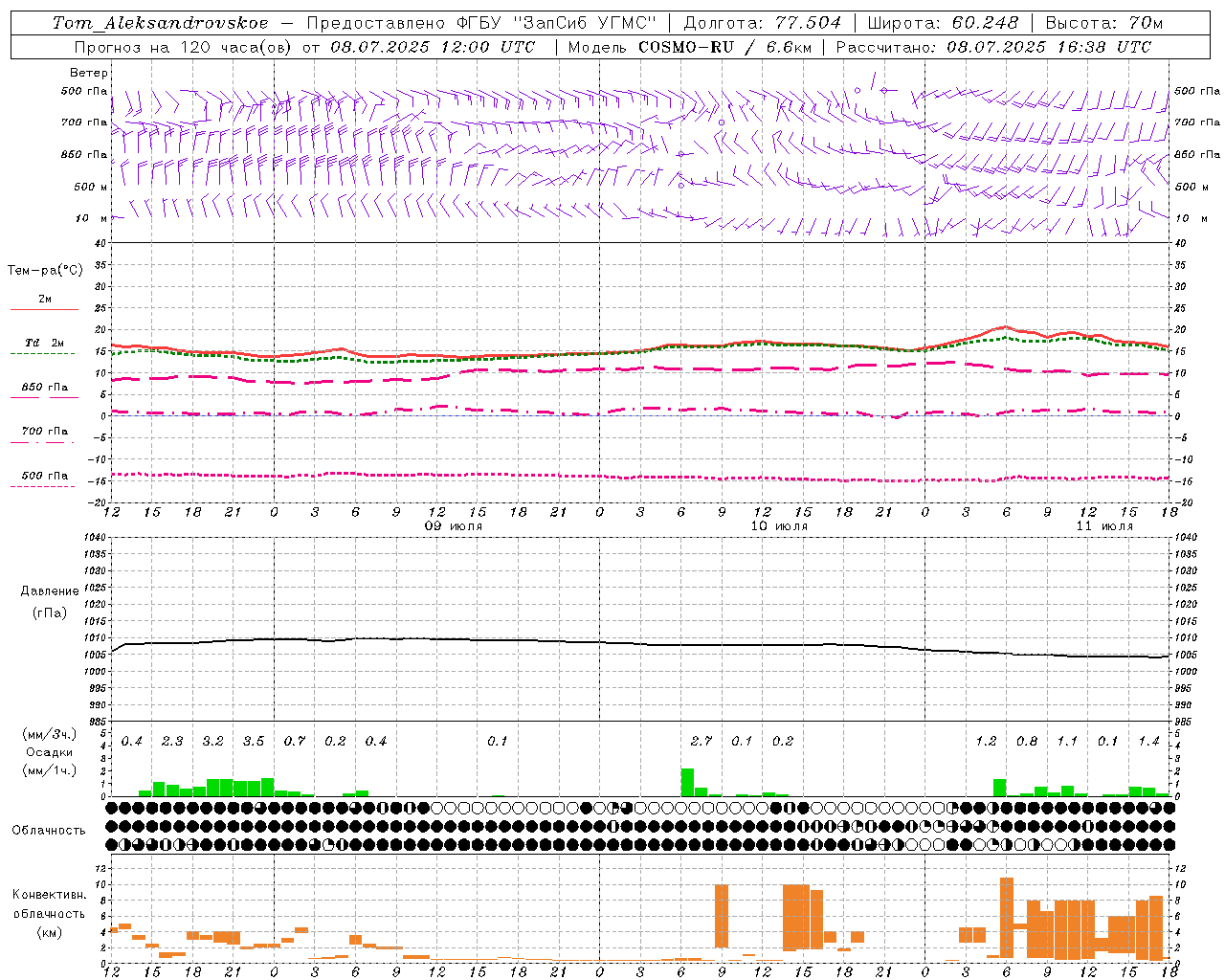Click the '11 июля' date label
Viewport: 1225px width, 980px height.
pyautogui.click(x=1104, y=526)
